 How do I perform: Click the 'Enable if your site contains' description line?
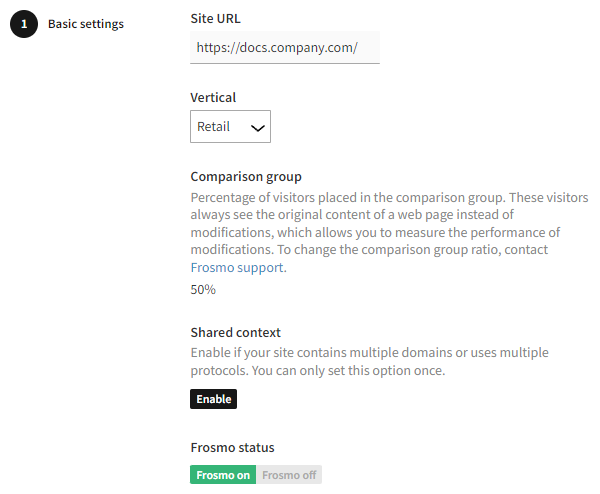click(x=369, y=353)
